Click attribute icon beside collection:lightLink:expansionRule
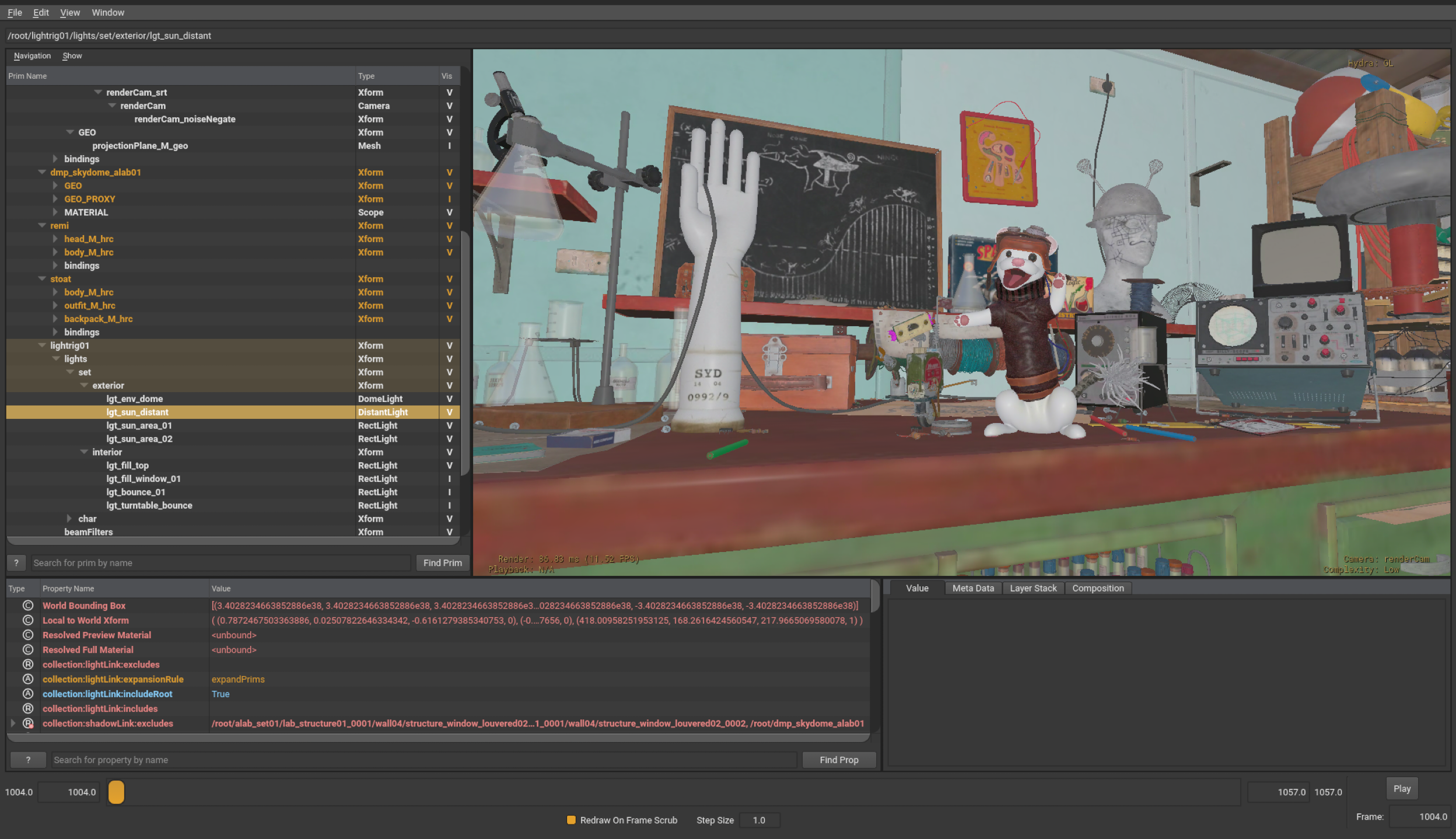 27,679
